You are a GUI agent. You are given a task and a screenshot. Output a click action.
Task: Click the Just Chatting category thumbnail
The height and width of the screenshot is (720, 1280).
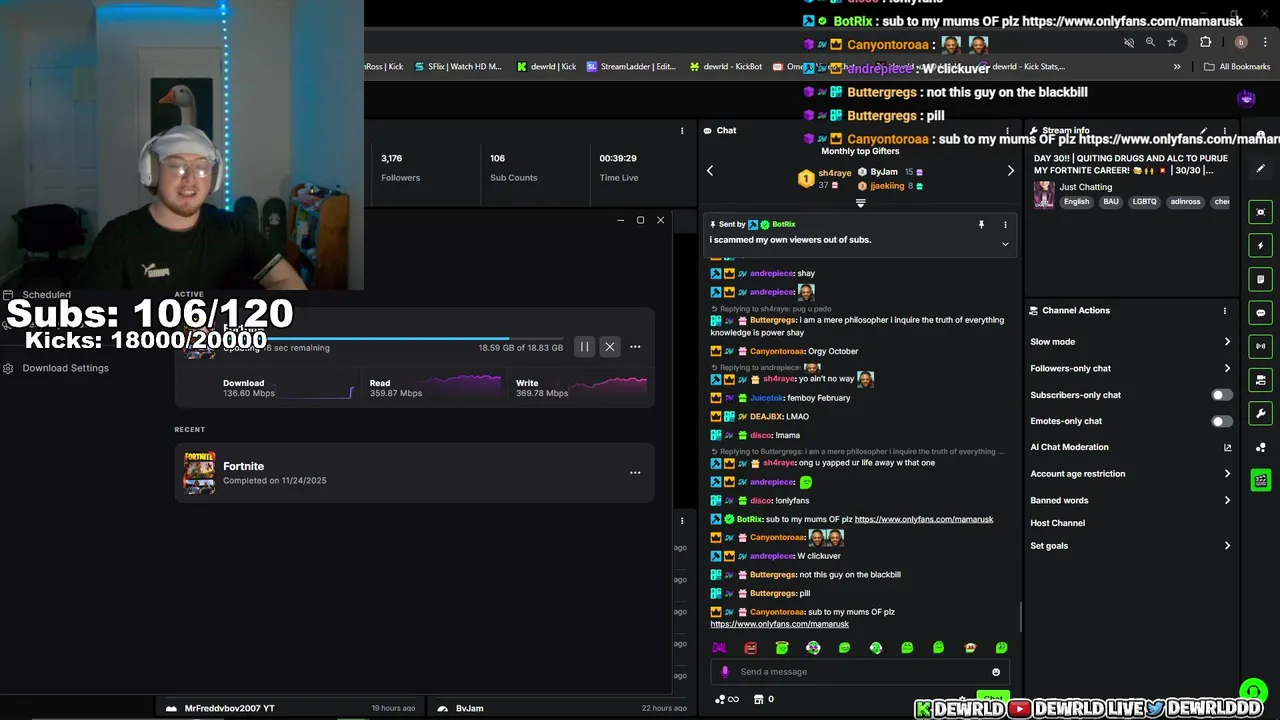pos(1044,194)
